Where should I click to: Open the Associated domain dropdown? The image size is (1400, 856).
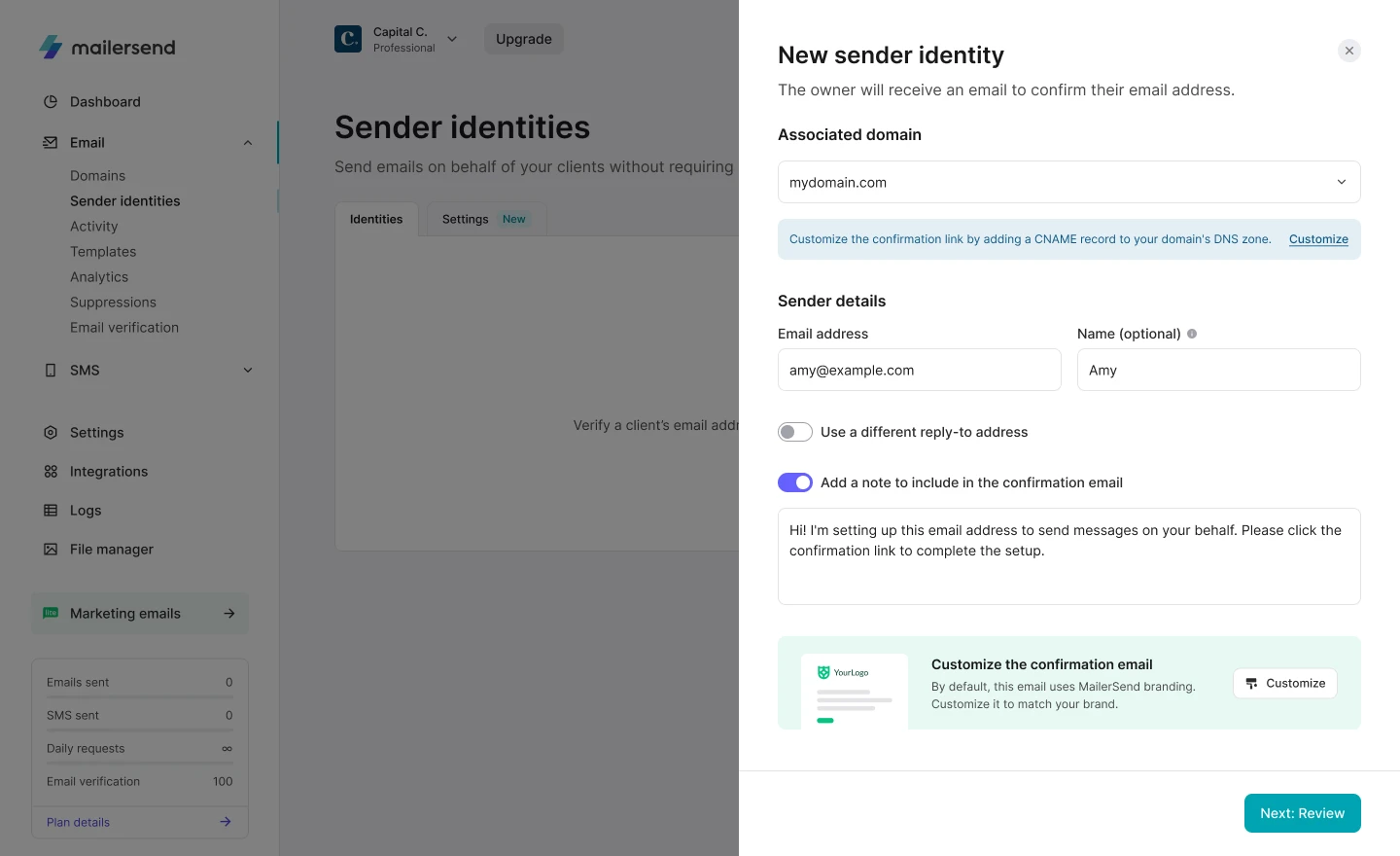[1068, 182]
